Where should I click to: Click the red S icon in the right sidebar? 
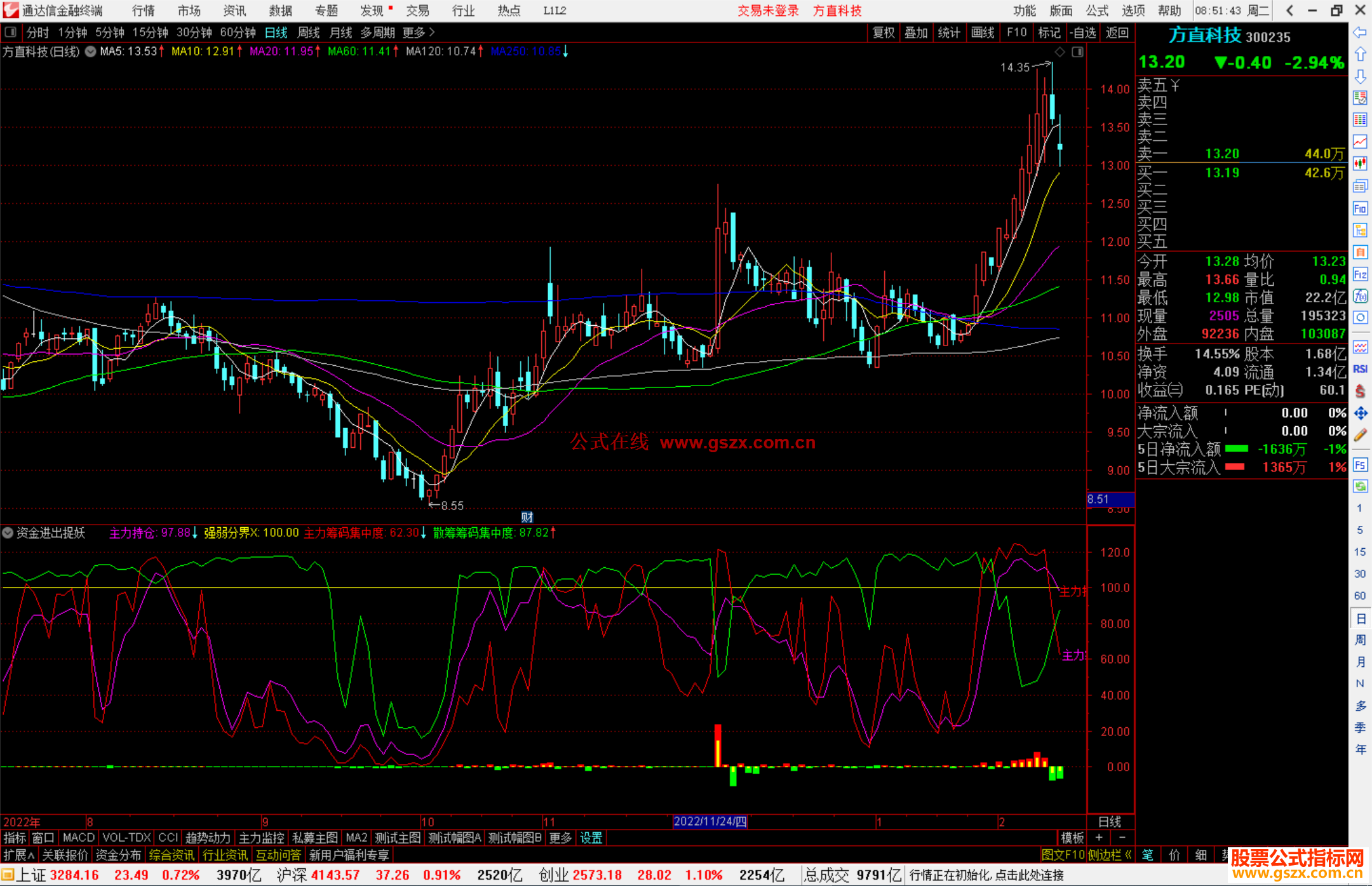(1360, 391)
